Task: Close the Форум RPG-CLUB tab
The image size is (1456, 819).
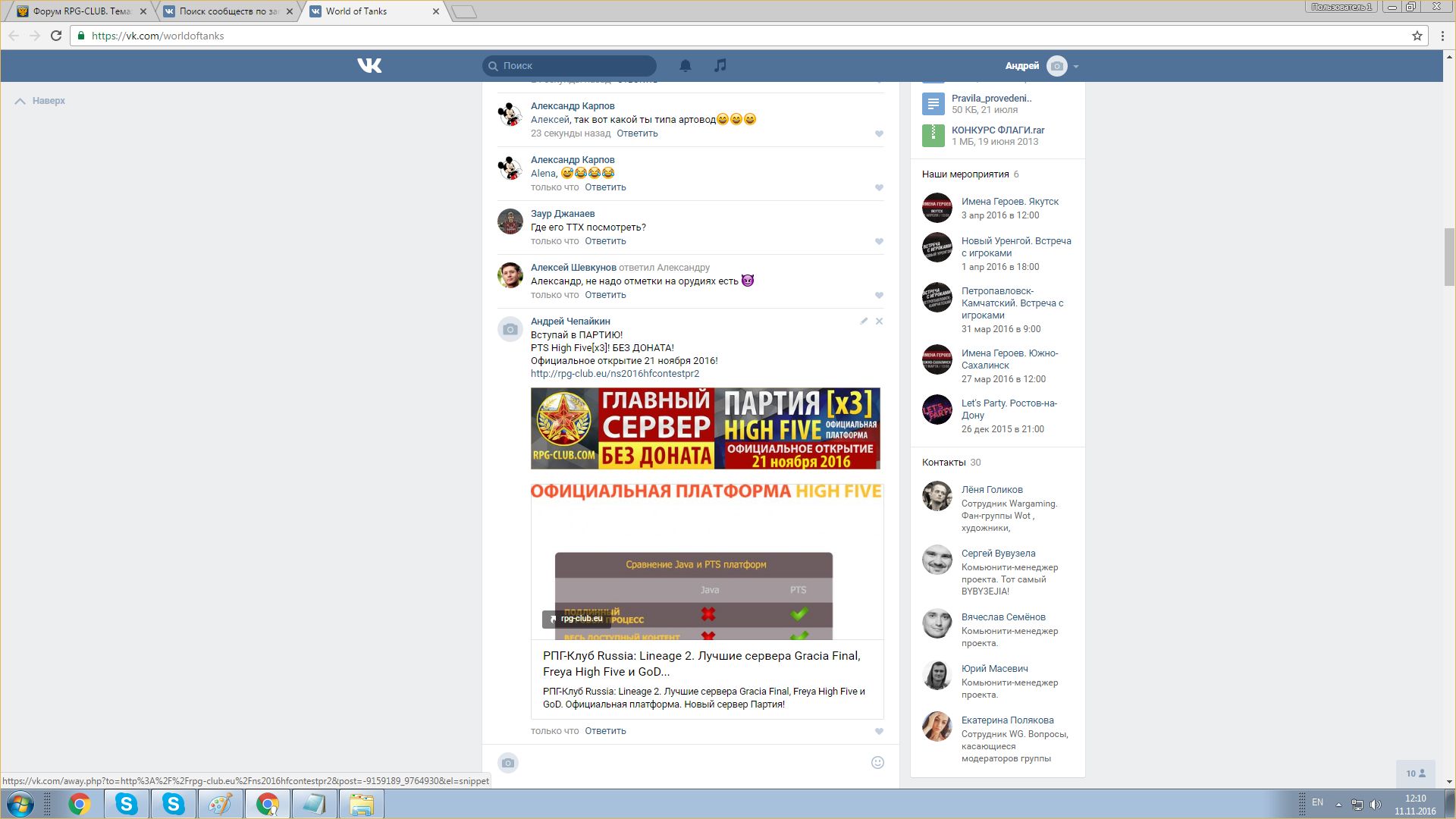Action: (143, 11)
